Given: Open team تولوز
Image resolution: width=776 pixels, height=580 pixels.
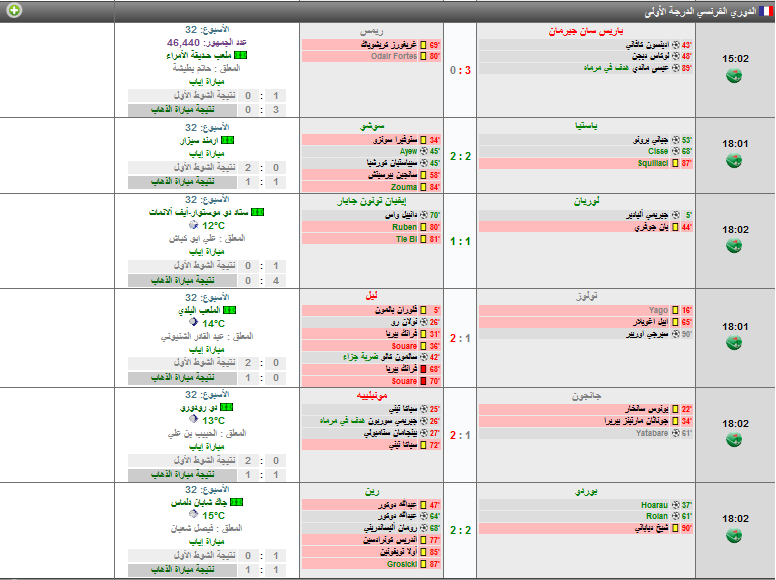Looking at the screenshot, I should click(x=586, y=296).
